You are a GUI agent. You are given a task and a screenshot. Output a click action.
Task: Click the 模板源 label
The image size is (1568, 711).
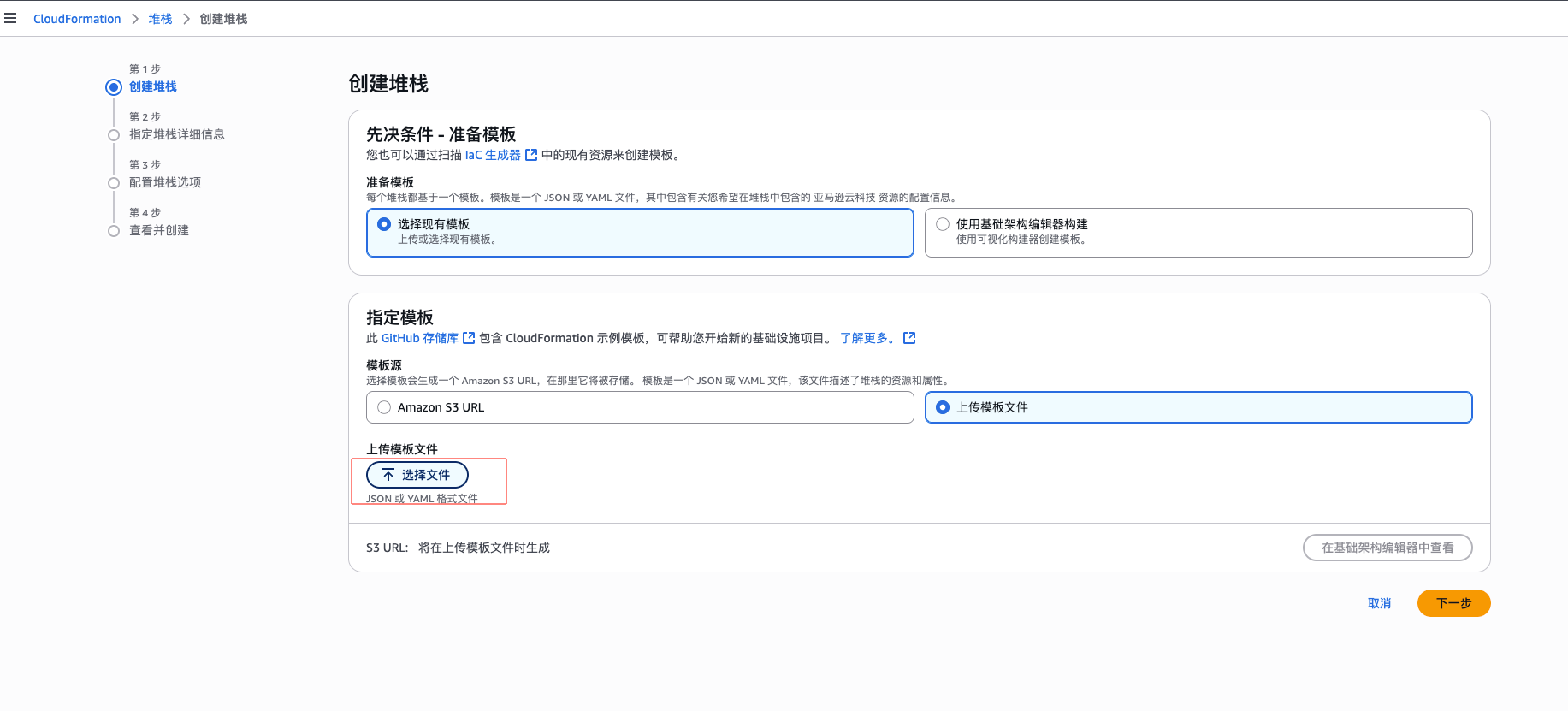coord(384,365)
